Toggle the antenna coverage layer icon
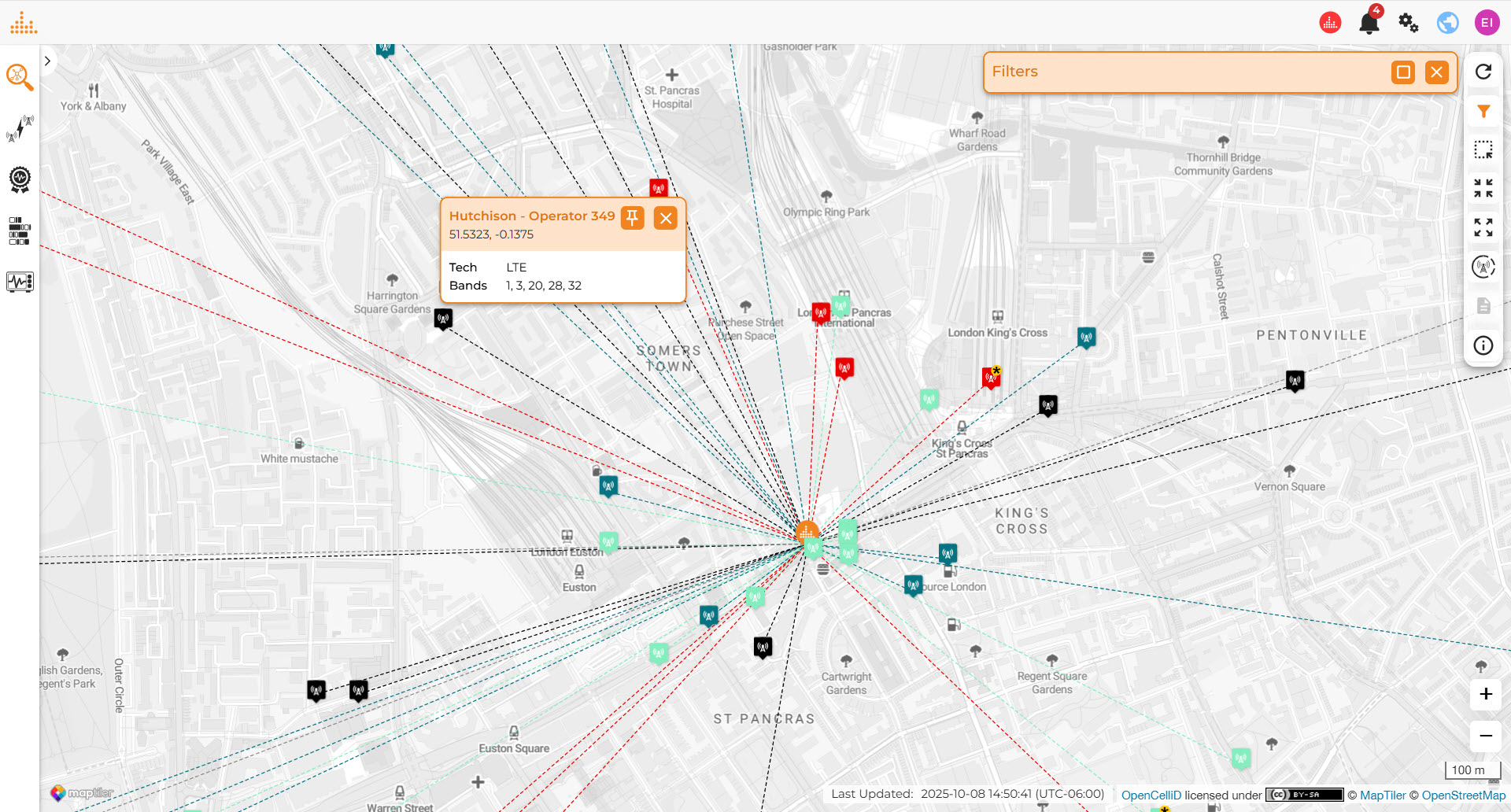 1483,267
